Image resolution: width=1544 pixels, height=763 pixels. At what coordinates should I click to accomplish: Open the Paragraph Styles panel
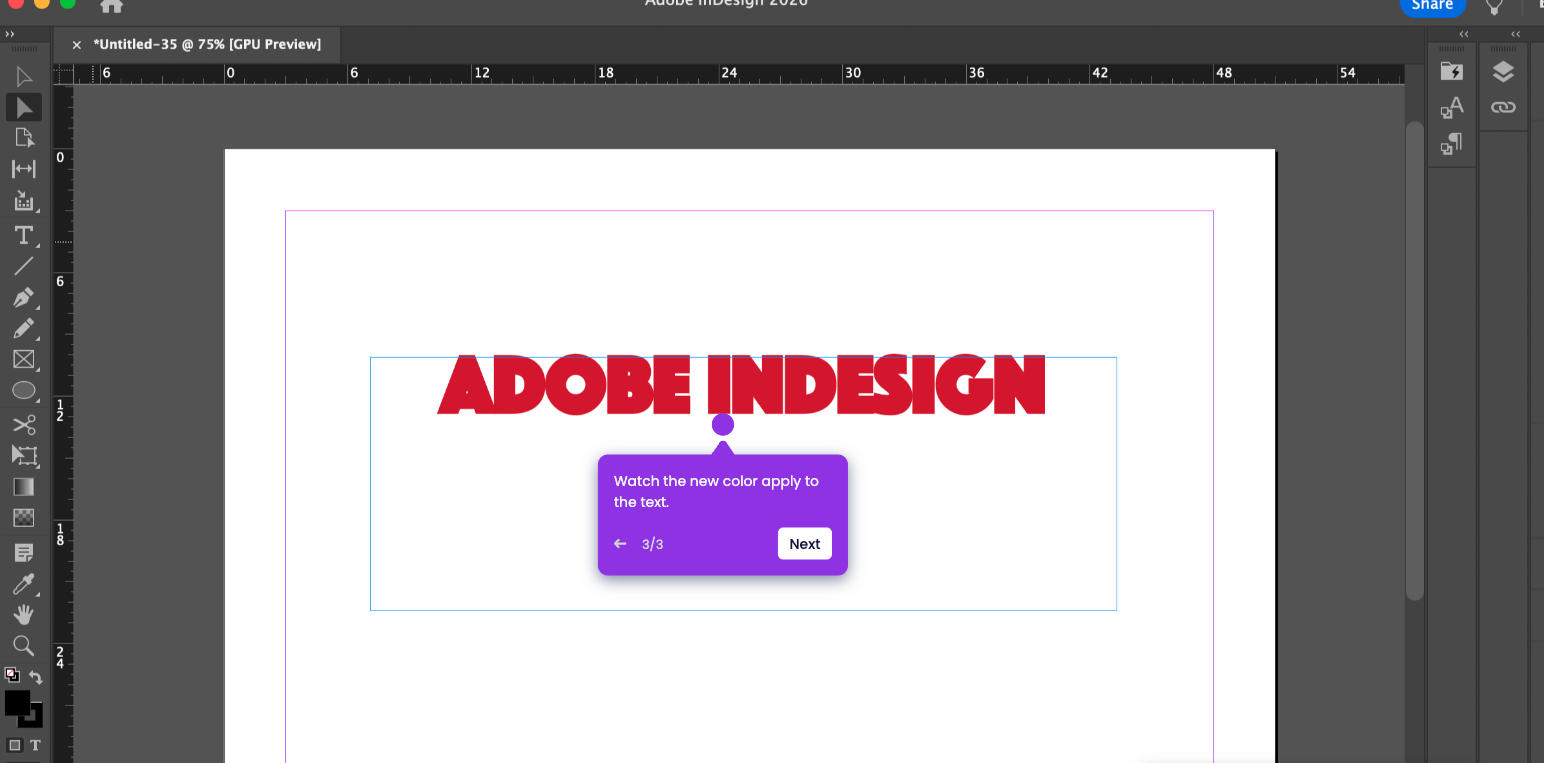(x=1452, y=145)
